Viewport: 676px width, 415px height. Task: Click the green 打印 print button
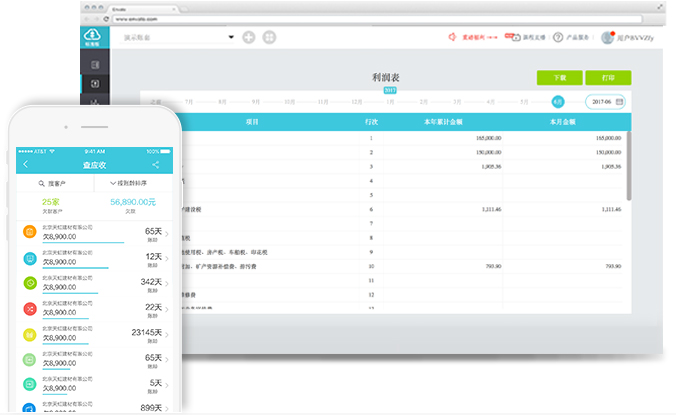click(608, 77)
